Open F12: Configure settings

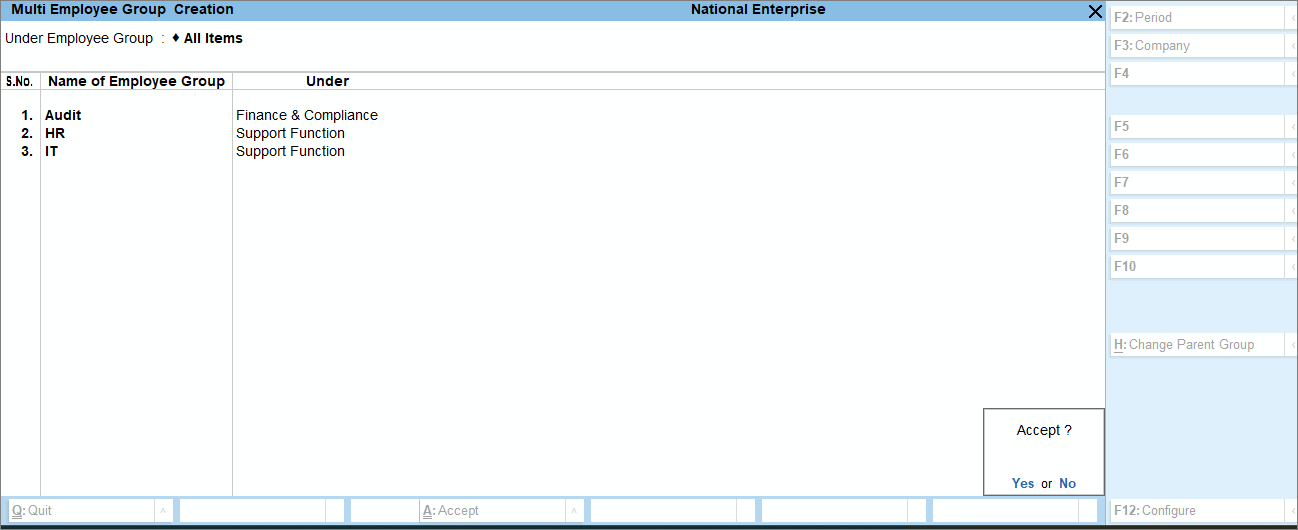point(1196,511)
